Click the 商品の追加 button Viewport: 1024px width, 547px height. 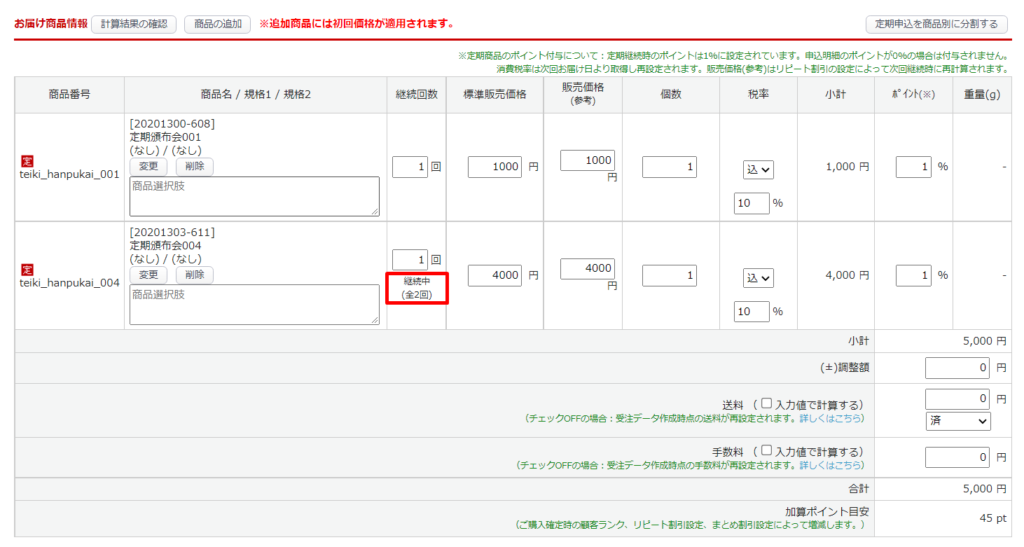click(x=217, y=23)
